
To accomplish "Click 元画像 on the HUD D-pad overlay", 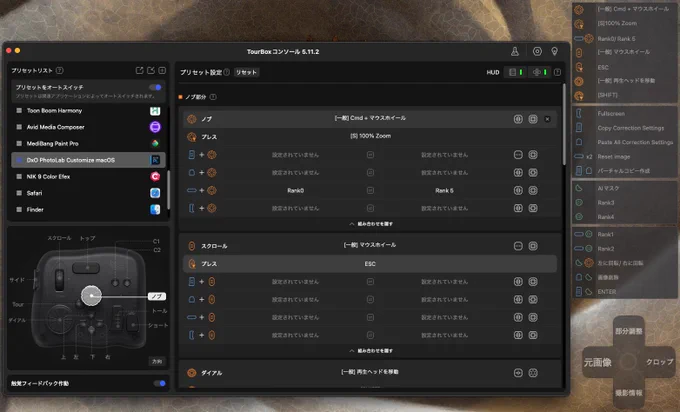I will 598,362.
